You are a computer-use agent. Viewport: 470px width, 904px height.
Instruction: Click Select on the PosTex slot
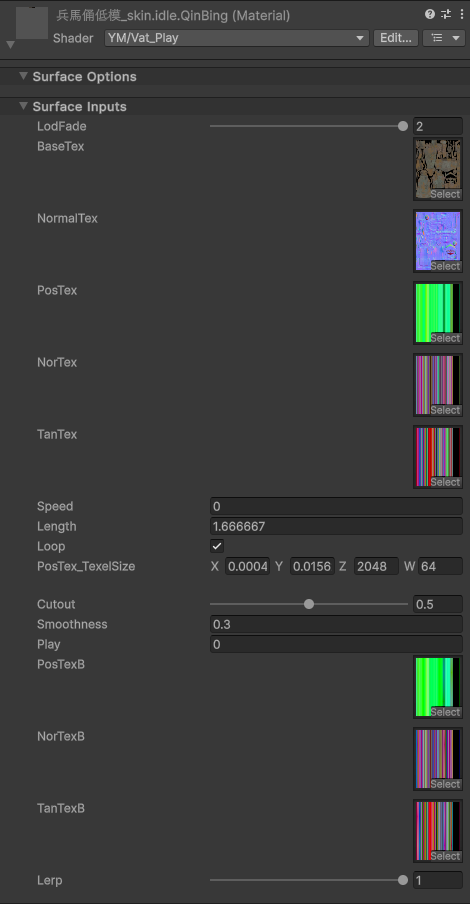click(x=445, y=338)
